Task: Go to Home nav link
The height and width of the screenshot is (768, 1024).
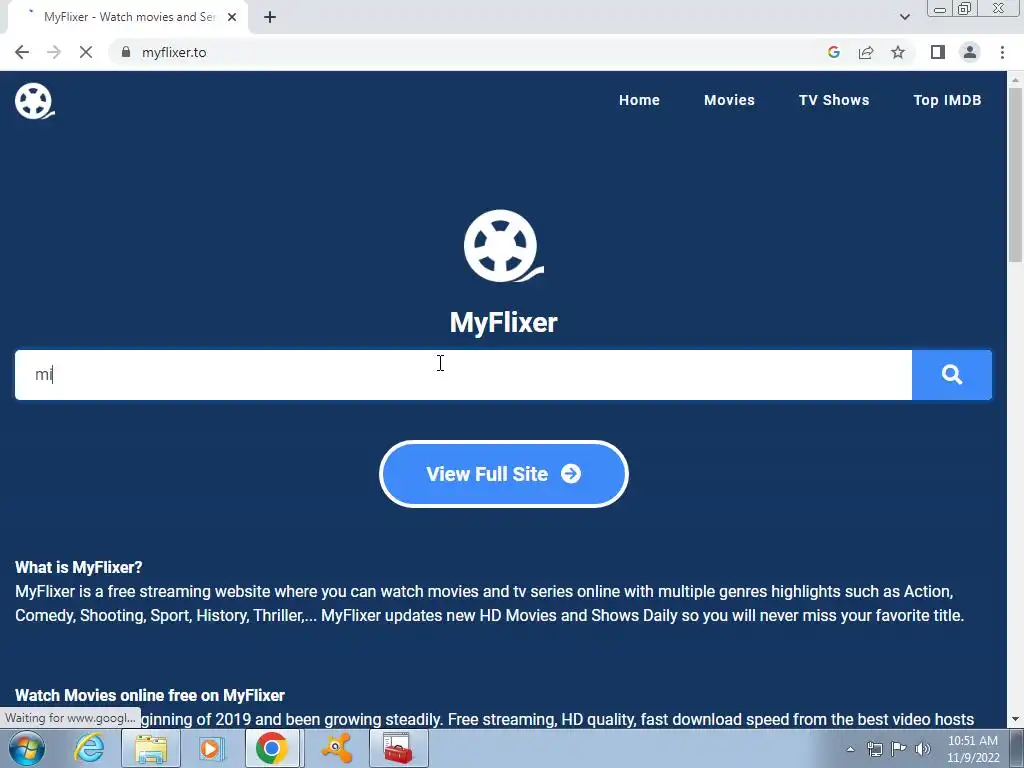Action: pos(639,100)
